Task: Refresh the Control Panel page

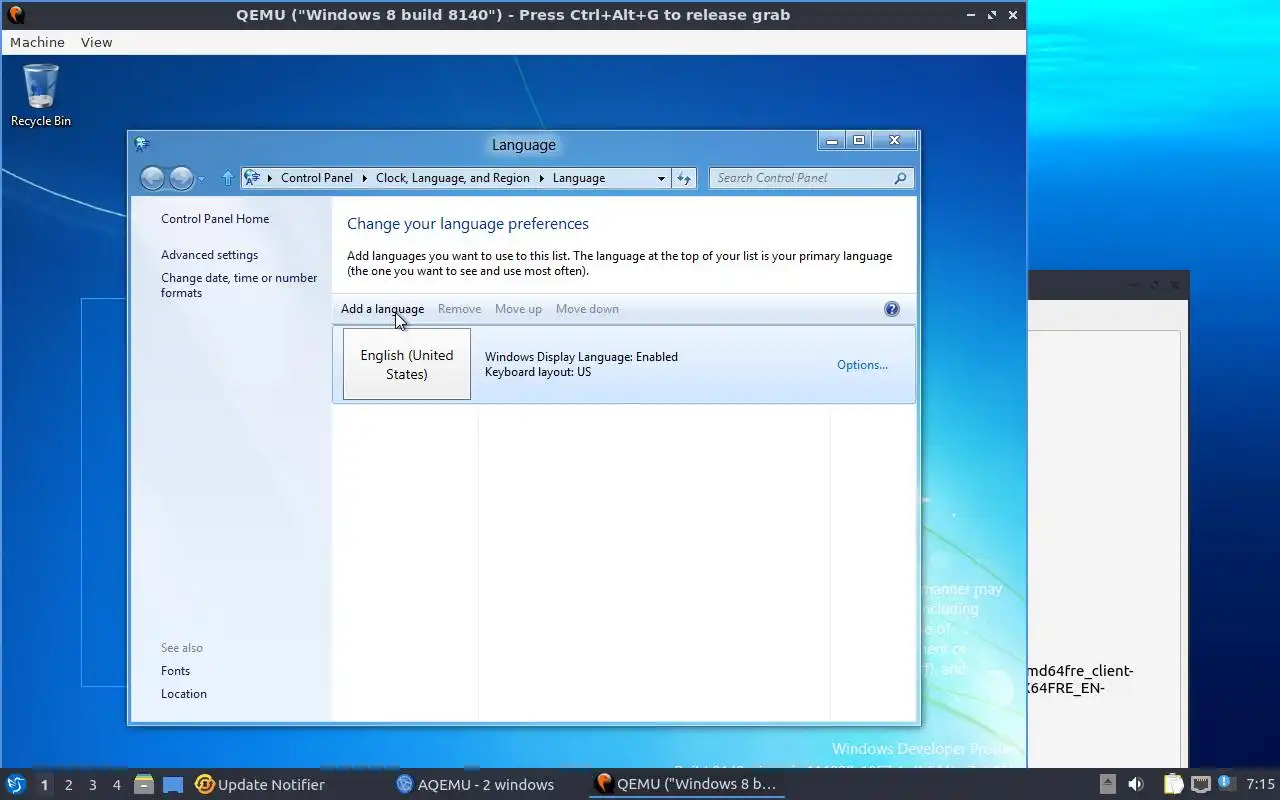Action: click(x=684, y=178)
